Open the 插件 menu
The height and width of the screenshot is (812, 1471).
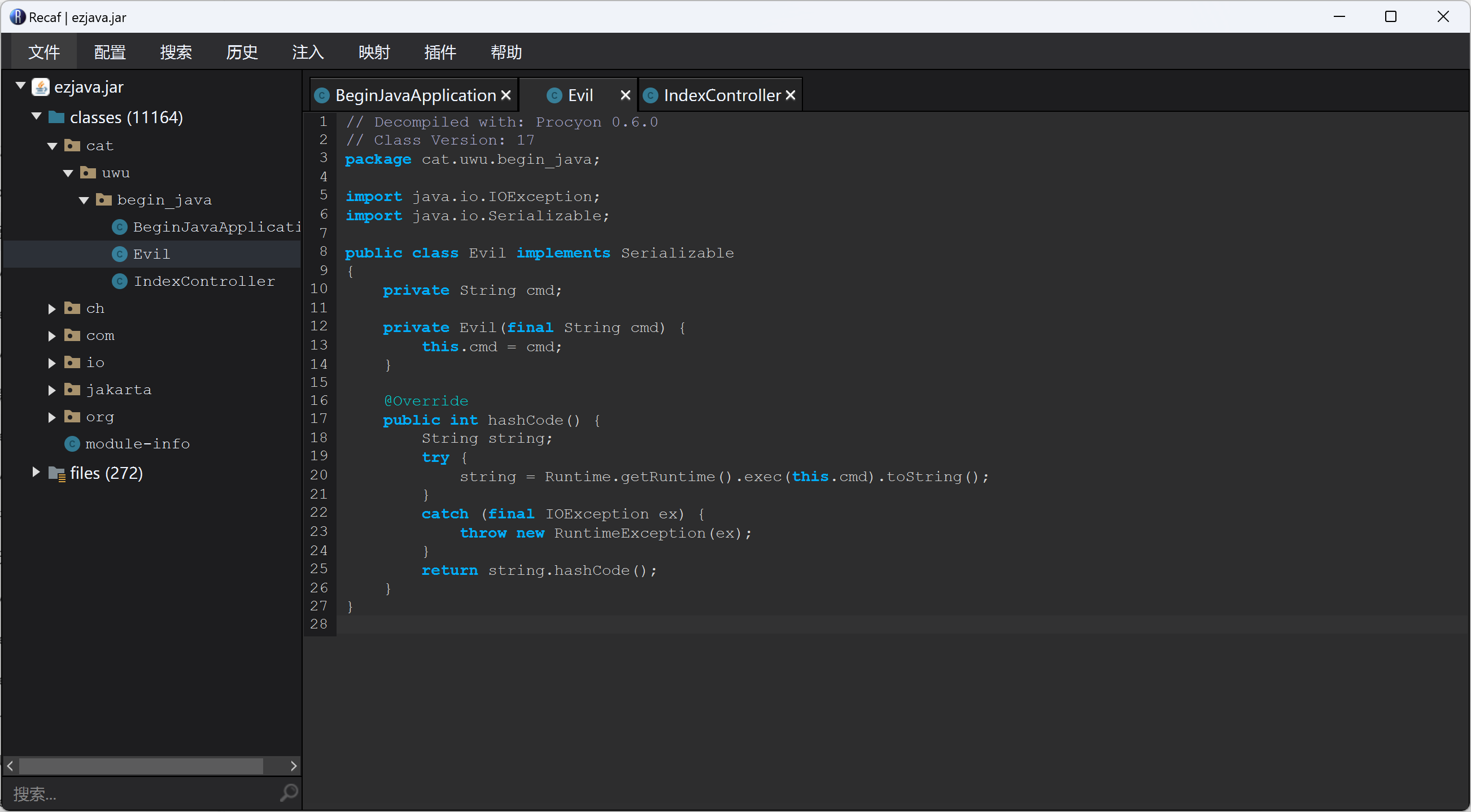pos(440,53)
